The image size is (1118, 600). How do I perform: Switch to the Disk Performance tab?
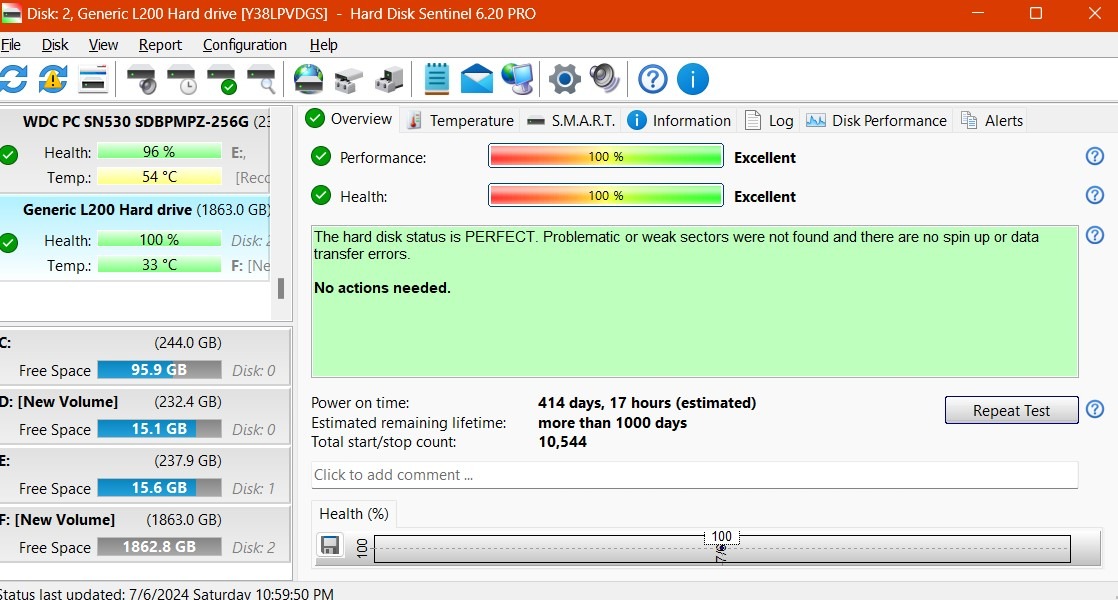tap(877, 120)
